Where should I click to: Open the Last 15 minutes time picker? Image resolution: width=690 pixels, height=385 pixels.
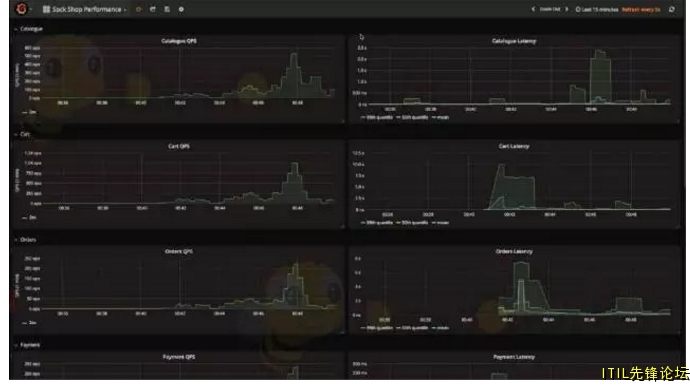coord(597,9)
